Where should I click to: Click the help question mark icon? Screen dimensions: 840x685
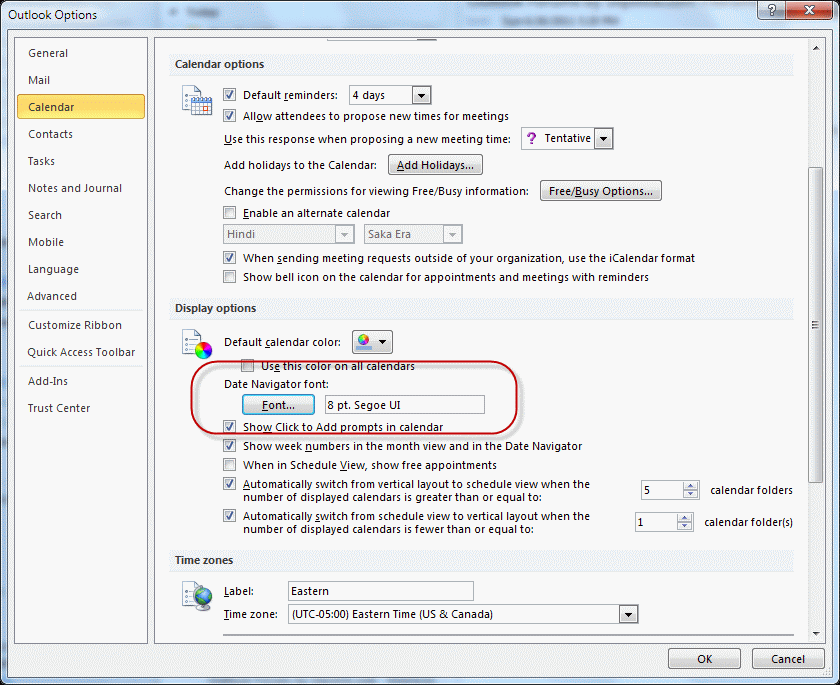click(769, 13)
